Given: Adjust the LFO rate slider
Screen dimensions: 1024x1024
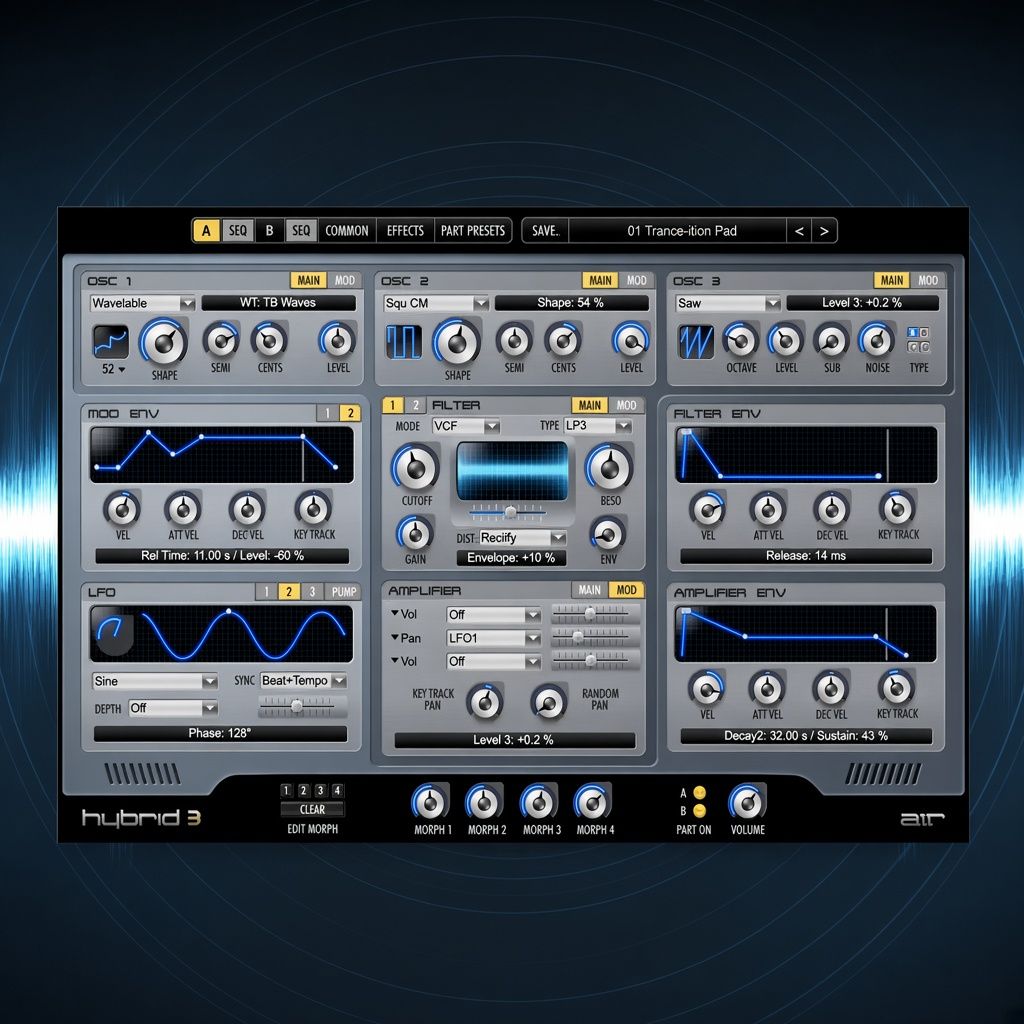Looking at the screenshot, I should [297, 706].
